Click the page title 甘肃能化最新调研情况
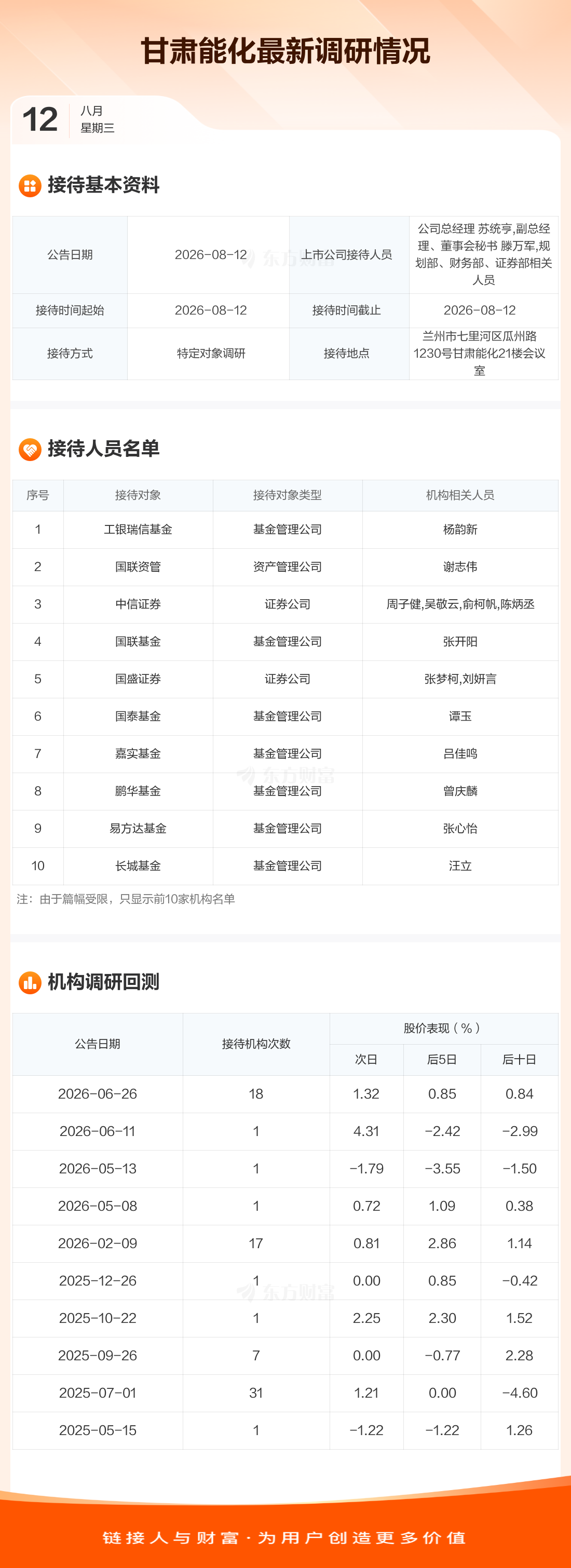 point(285,50)
